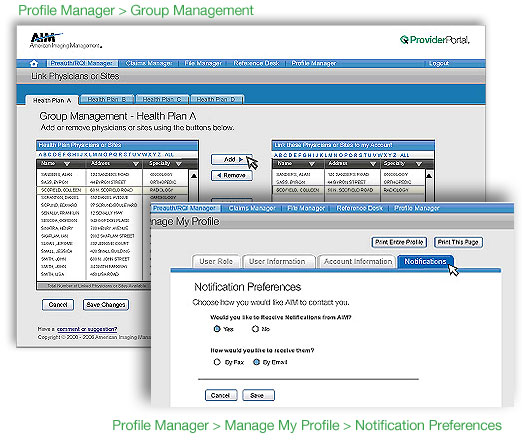Click Cancel in the Group Management window
This screenshot has height=440, width=522.
click(x=58, y=305)
